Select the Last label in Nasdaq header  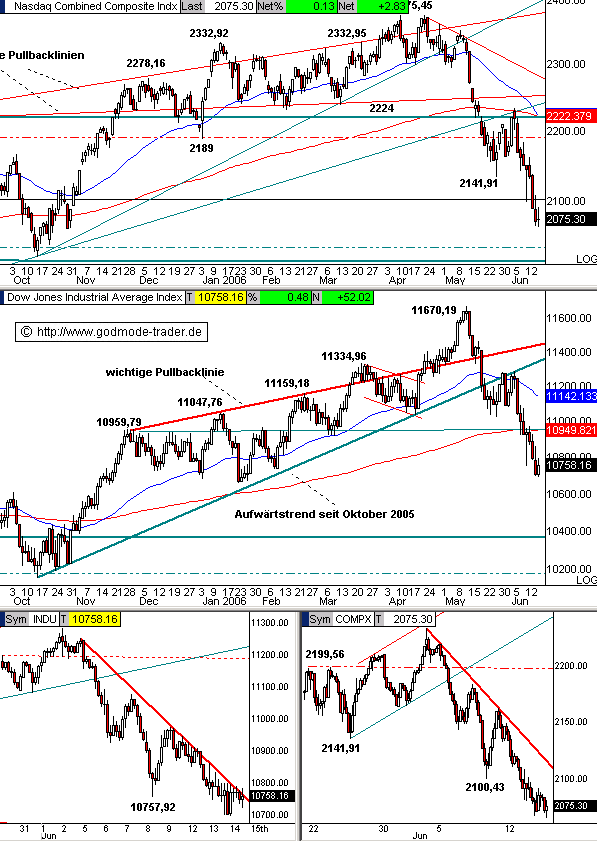point(192,6)
